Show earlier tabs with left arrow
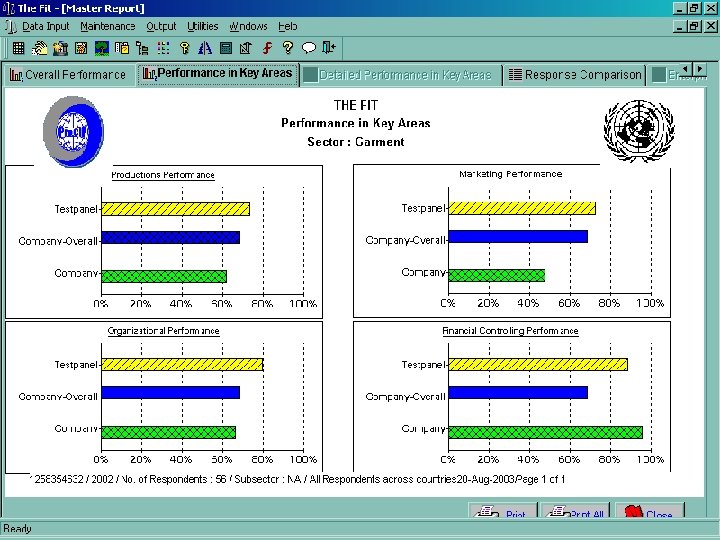Viewport: 720px width, 540px height. (x=686, y=69)
